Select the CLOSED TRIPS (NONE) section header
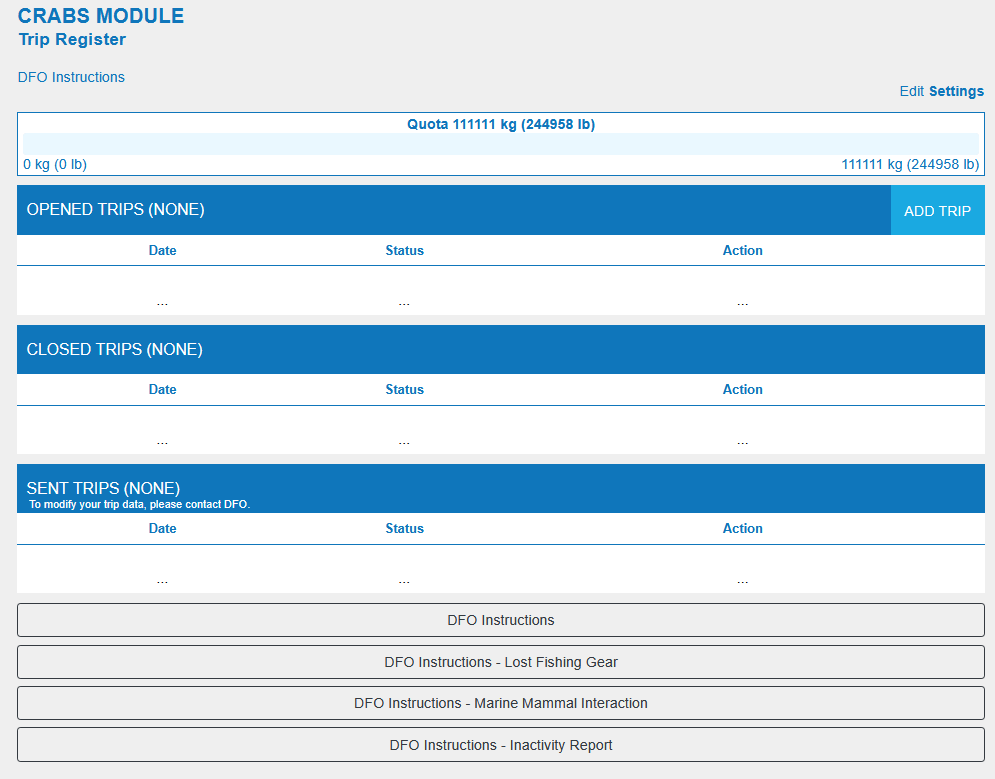This screenshot has height=779, width=995. click(114, 349)
